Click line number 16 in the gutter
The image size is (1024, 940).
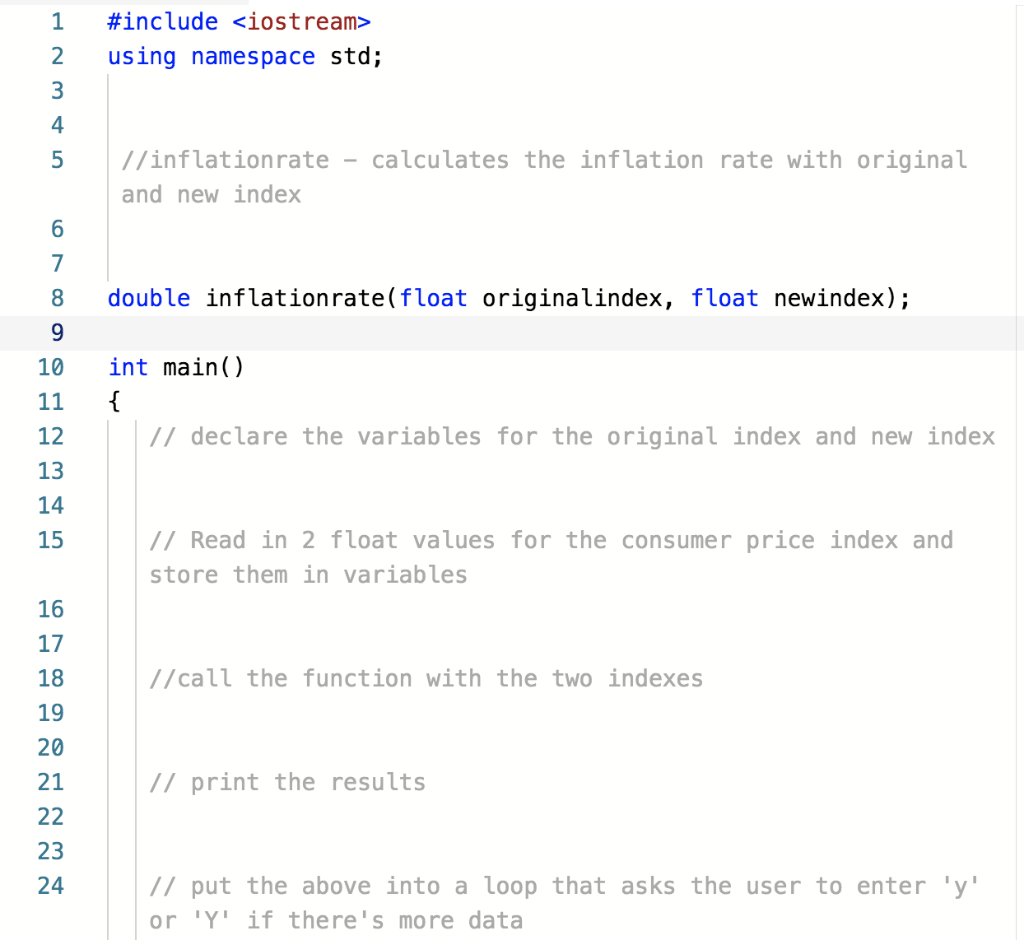50,609
